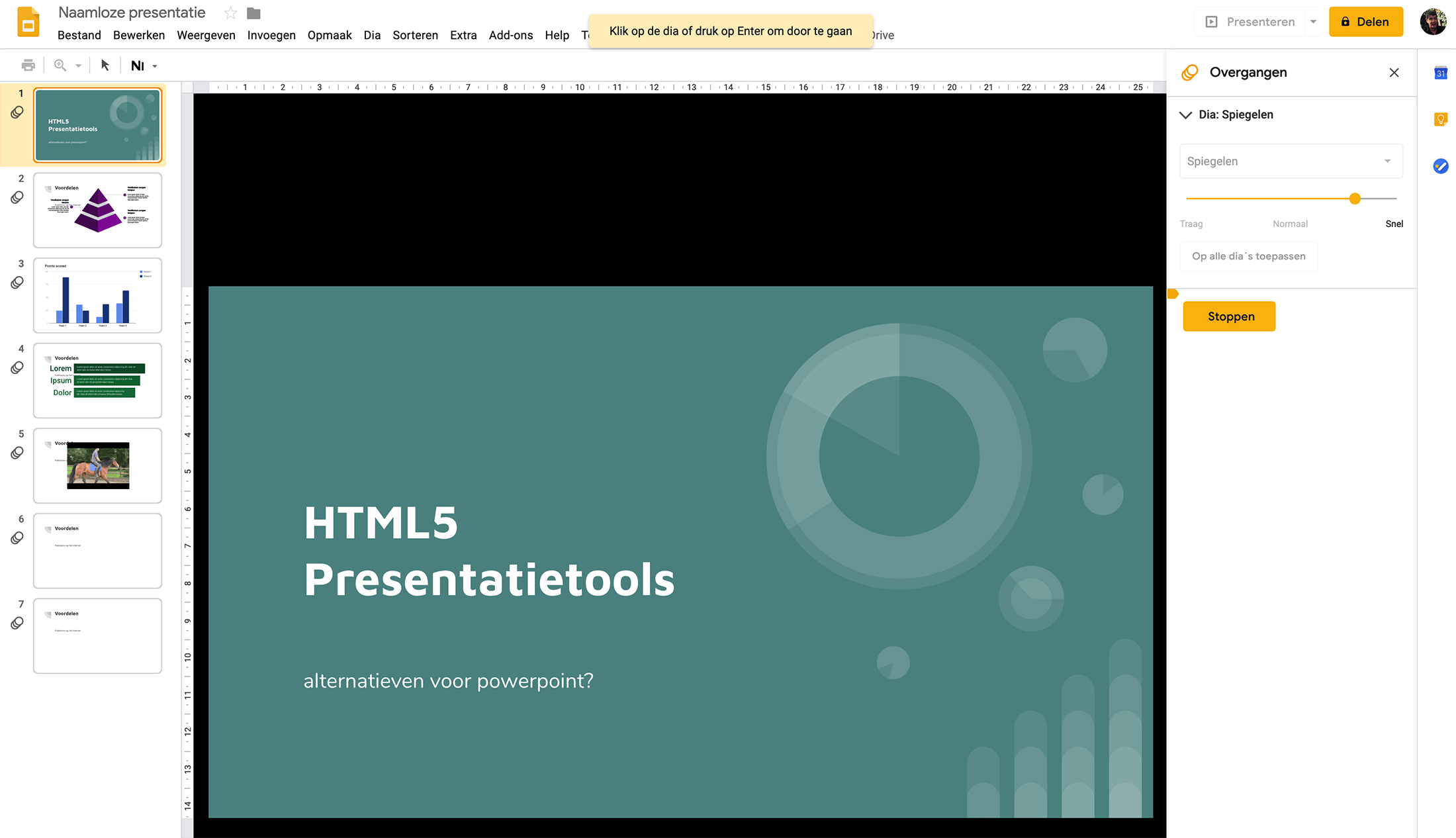The image size is (1456, 838).
Task: Open Google Calendar side panel icon
Action: 1440,73
